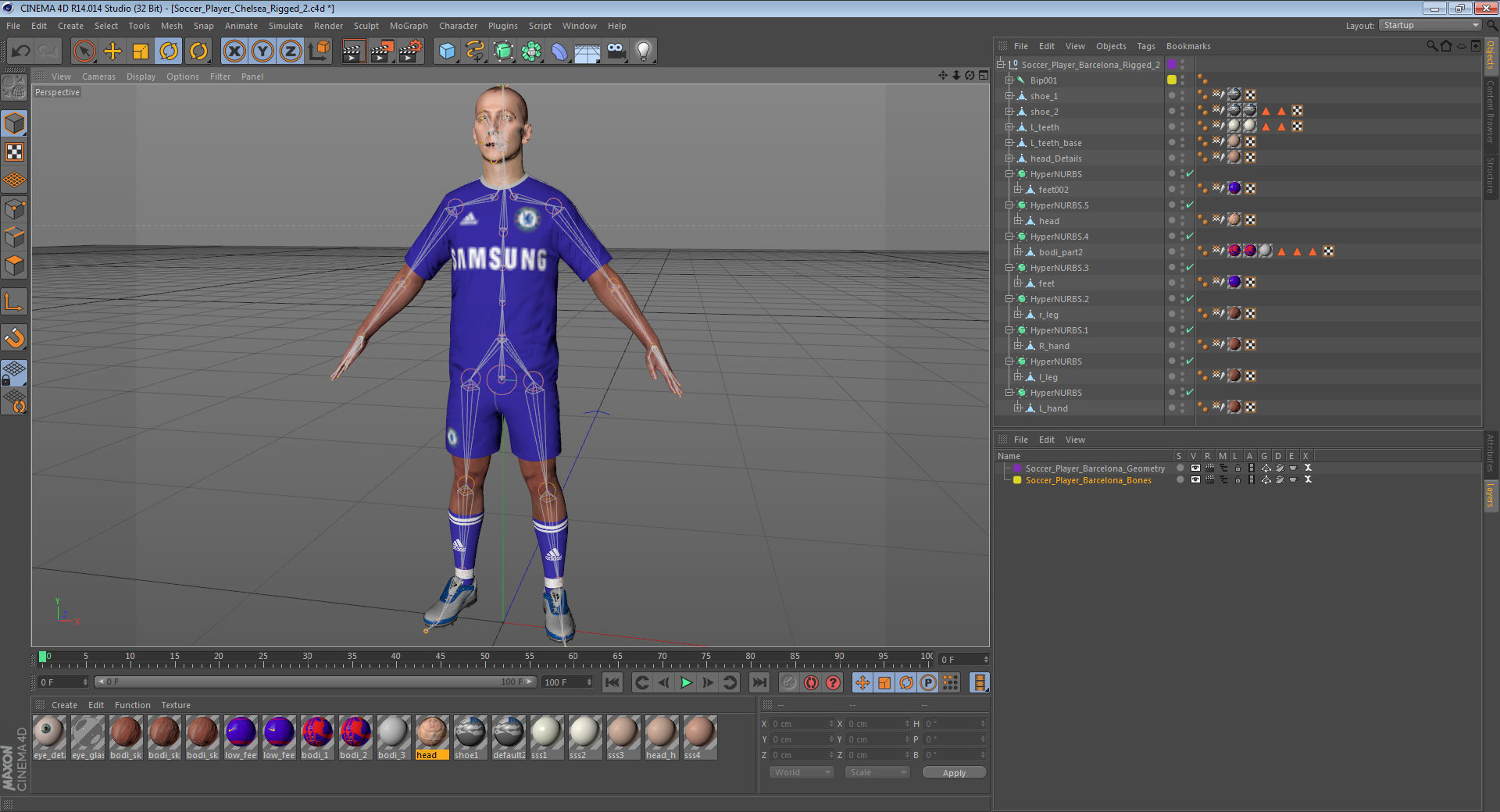Collapse HyperNURBS.5 hierarchy
The image size is (1500, 812).
[x=1009, y=205]
